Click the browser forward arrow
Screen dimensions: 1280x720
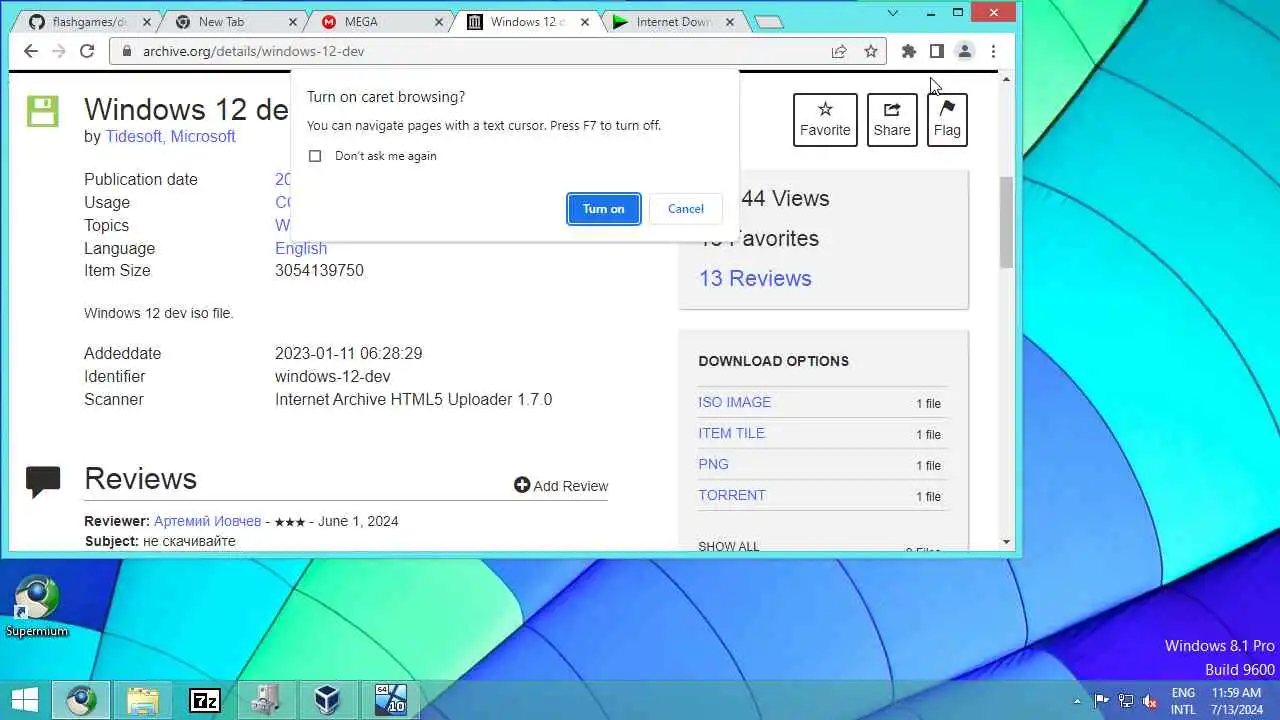(x=58, y=51)
